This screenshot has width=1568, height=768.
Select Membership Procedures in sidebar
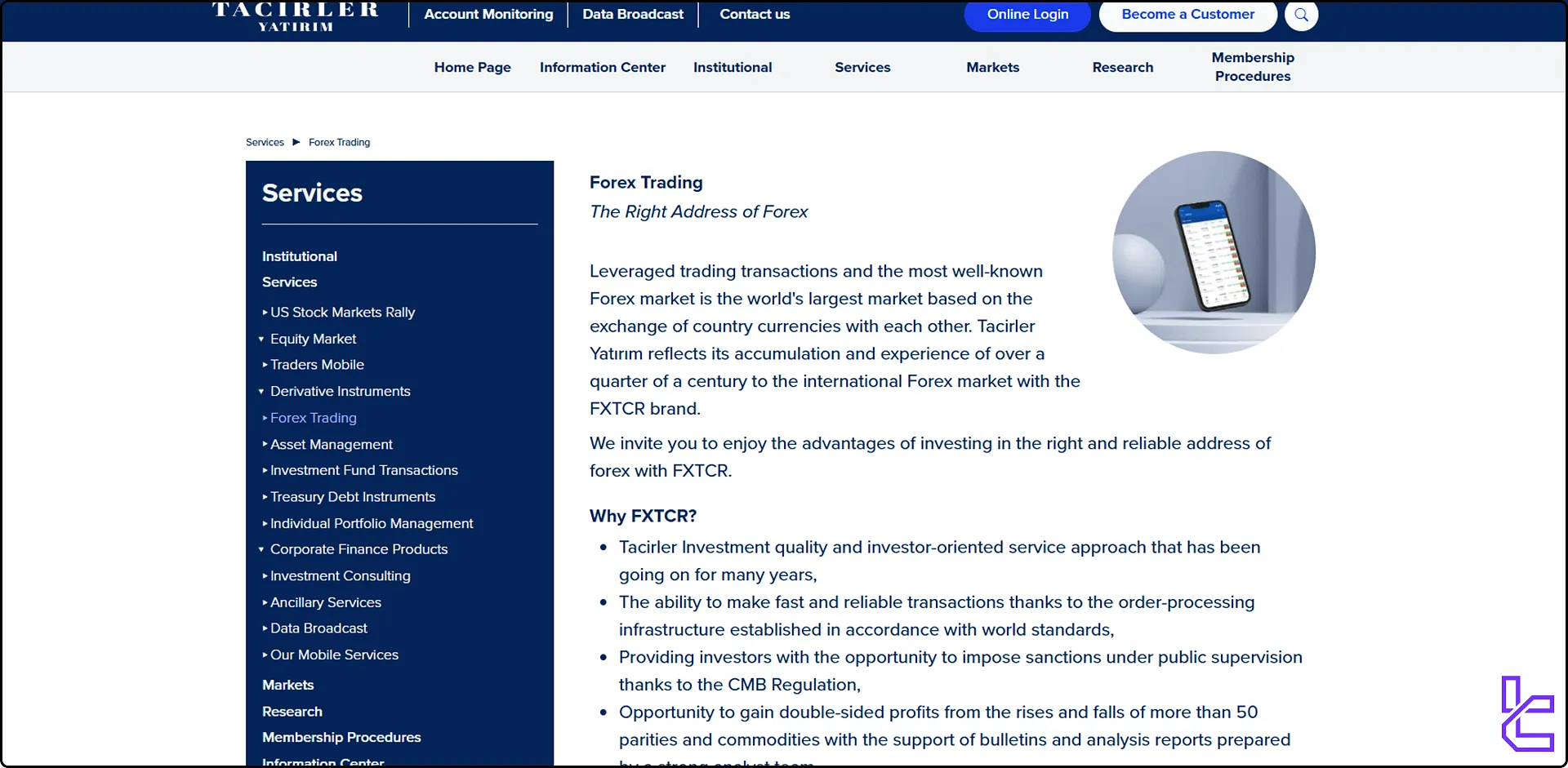[x=341, y=738]
